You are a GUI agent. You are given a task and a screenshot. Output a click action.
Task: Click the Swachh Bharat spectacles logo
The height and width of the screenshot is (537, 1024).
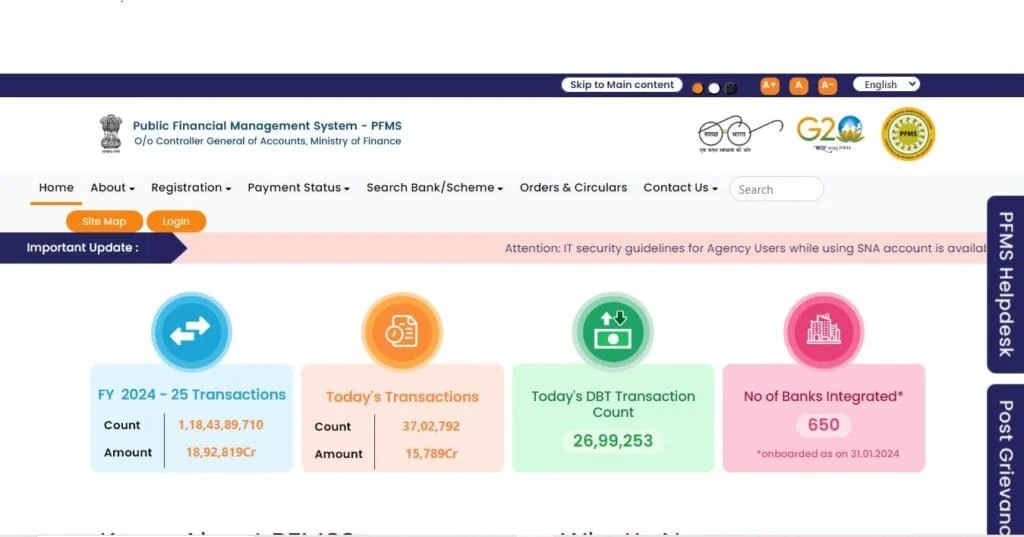pyautogui.click(x=739, y=133)
